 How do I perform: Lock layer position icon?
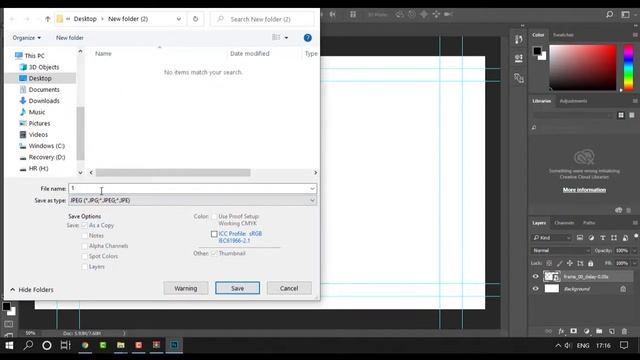coord(569,263)
